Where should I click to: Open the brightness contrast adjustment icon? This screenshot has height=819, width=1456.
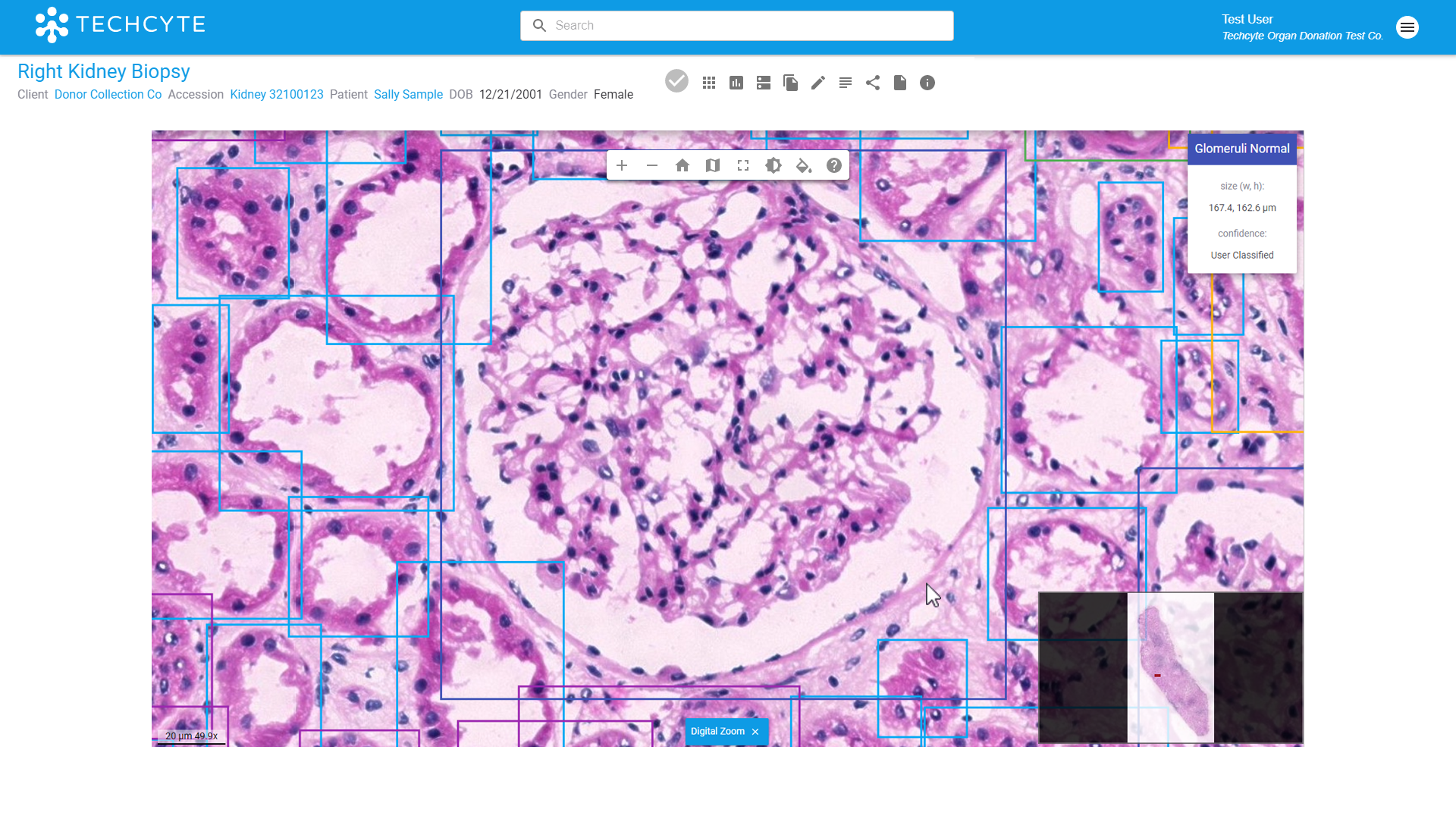coord(773,165)
